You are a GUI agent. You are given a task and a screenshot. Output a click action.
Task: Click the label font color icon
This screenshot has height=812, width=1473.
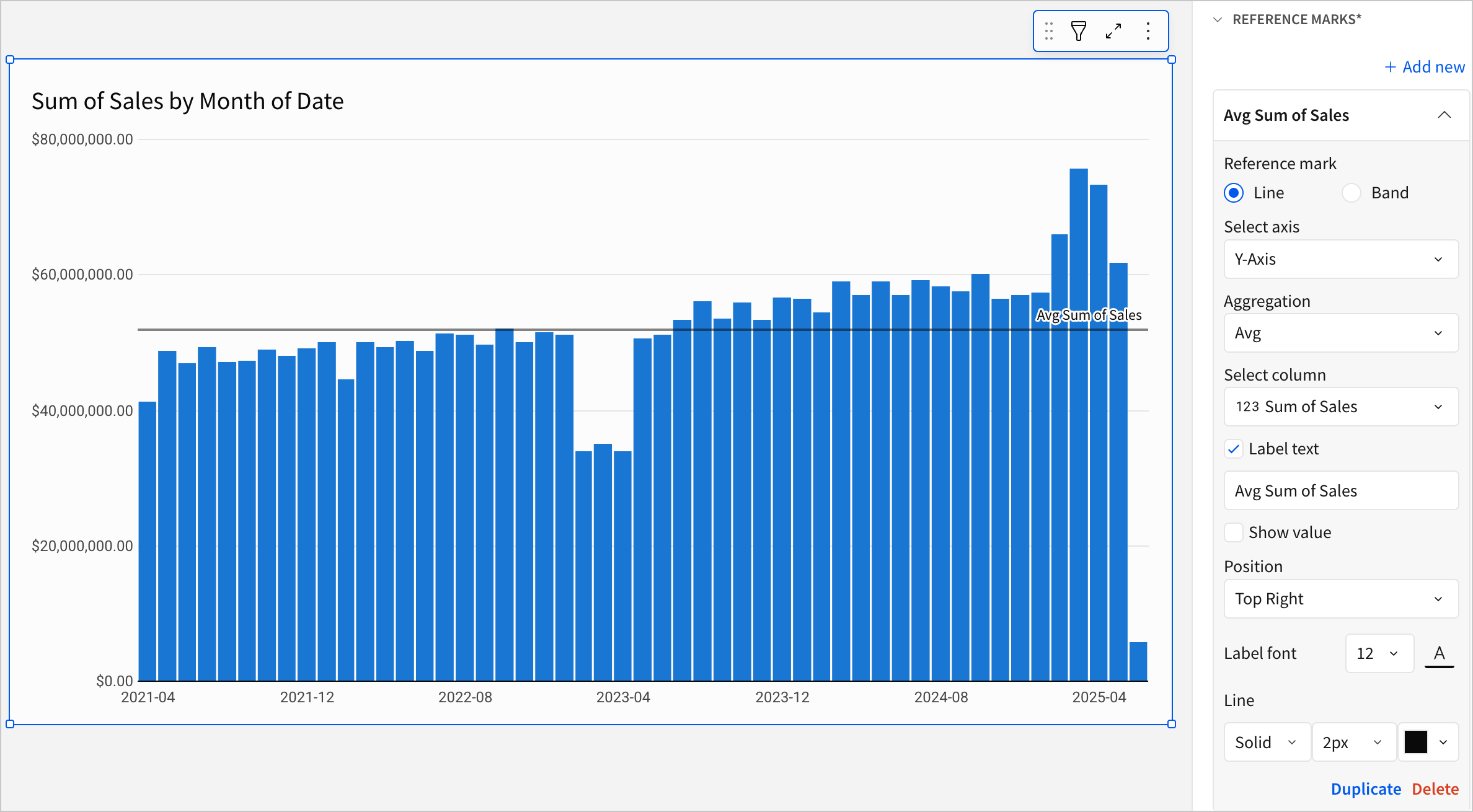[x=1439, y=653]
